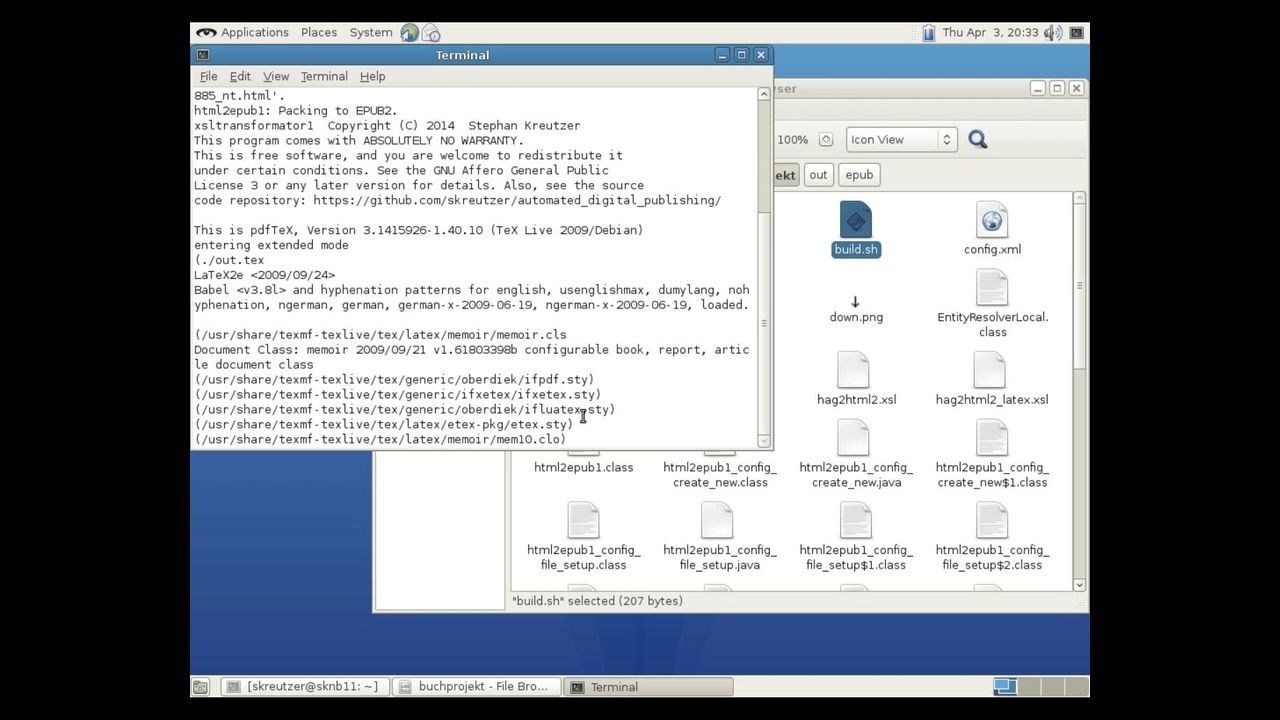Click the 'out' path bar button
Image resolution: width=1280 pixels, height=720 pixels.
pyautogui.click(x=818, y=175)
